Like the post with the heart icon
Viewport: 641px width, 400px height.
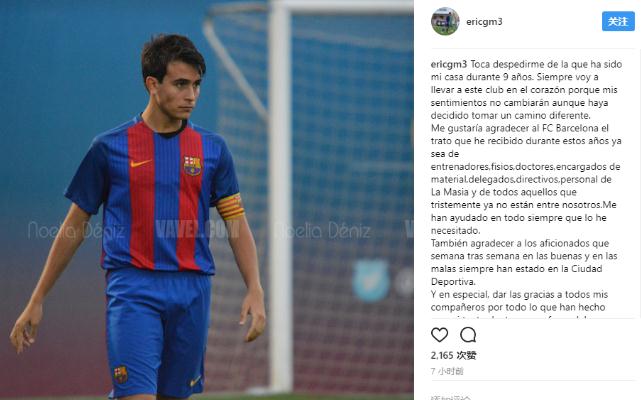tap(439, 335)
